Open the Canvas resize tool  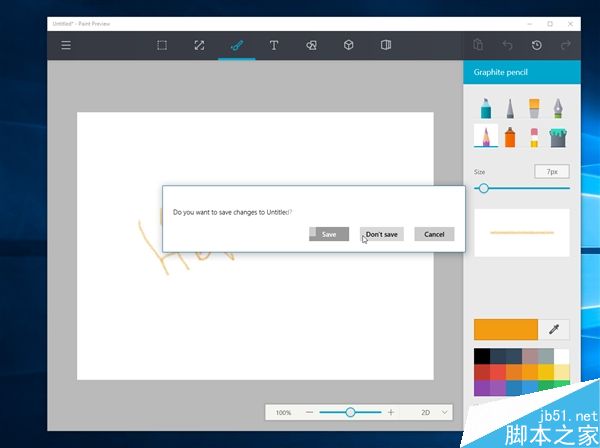[199, 46]
